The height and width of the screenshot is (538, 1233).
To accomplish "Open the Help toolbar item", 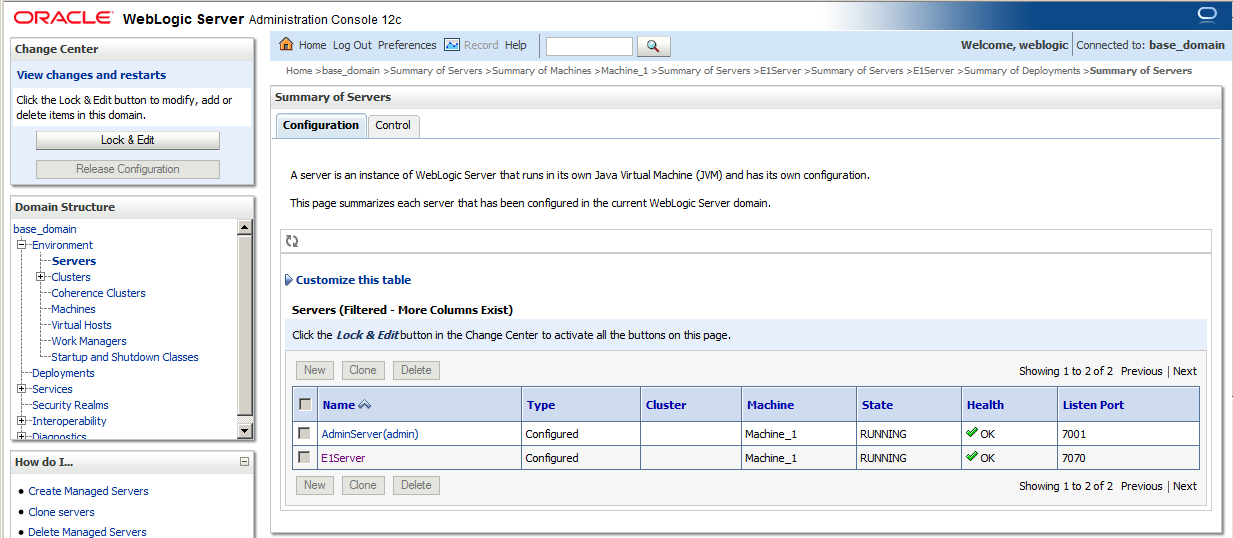I will [515, 45].
